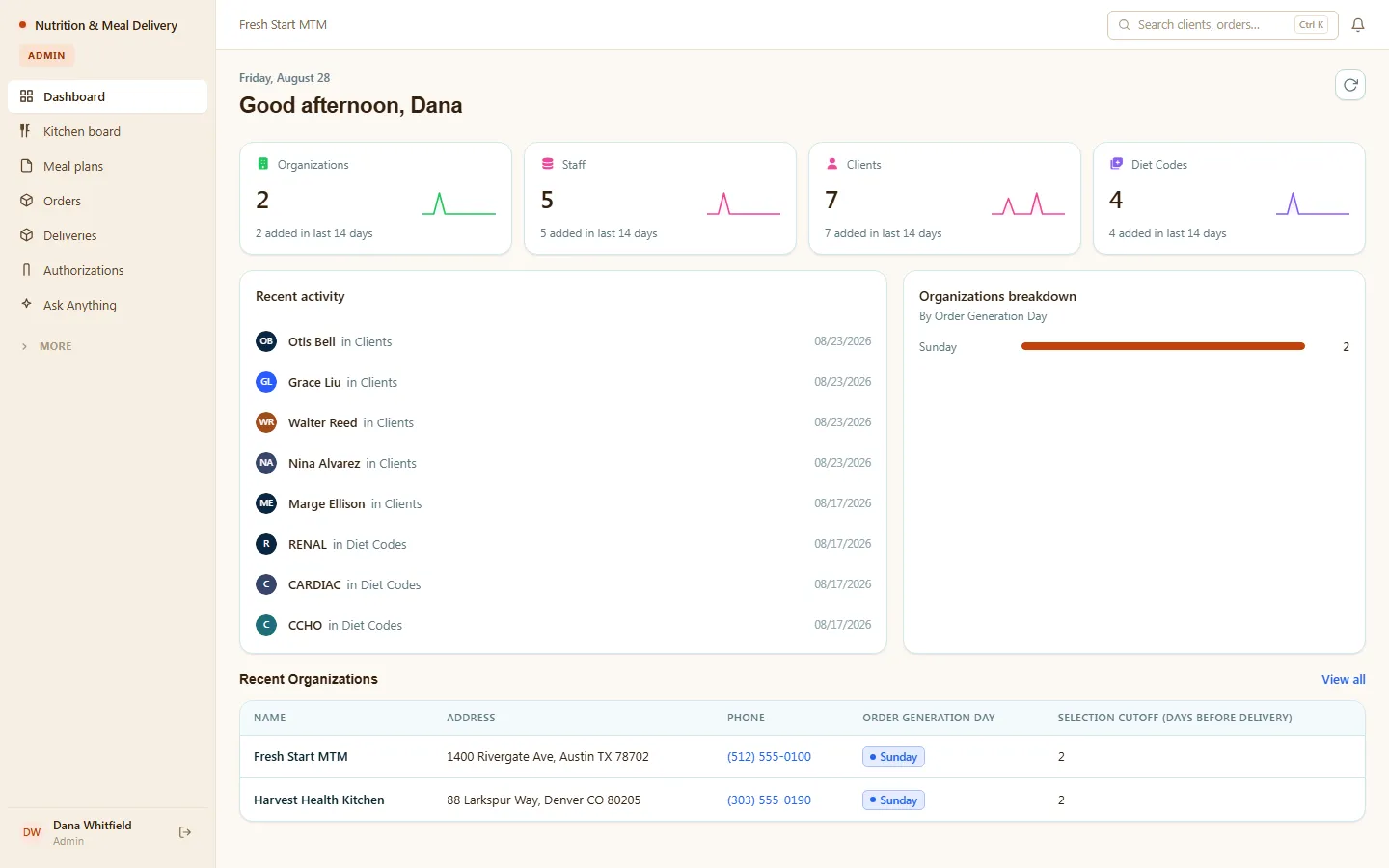
Task: Open Fresh Start MTM organization row
Action: coord(803,757)
